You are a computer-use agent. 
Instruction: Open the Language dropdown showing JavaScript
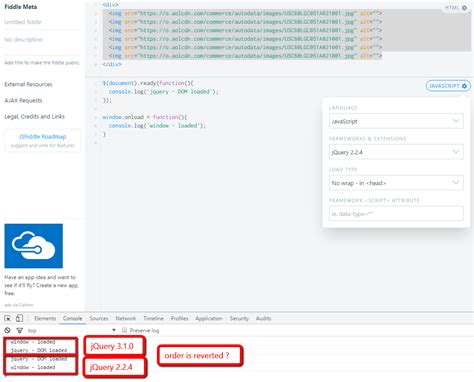point(396,121)
